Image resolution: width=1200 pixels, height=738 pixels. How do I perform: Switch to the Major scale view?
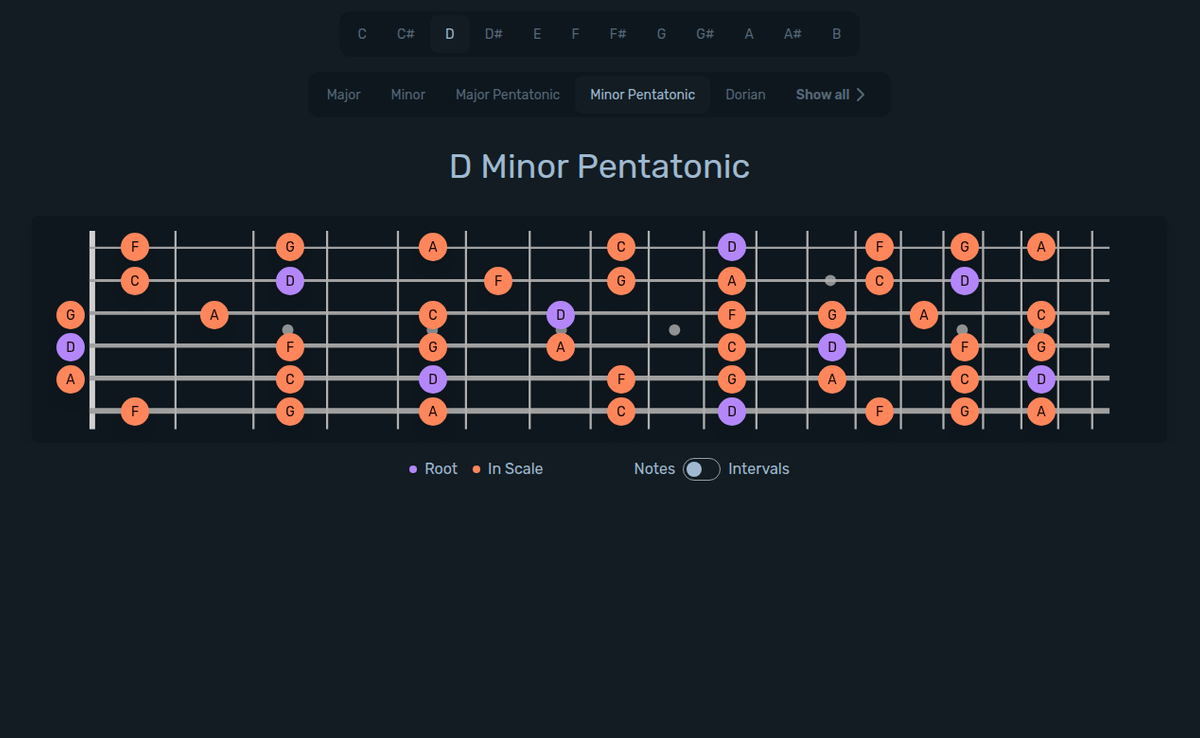click(x=343, y=94)
